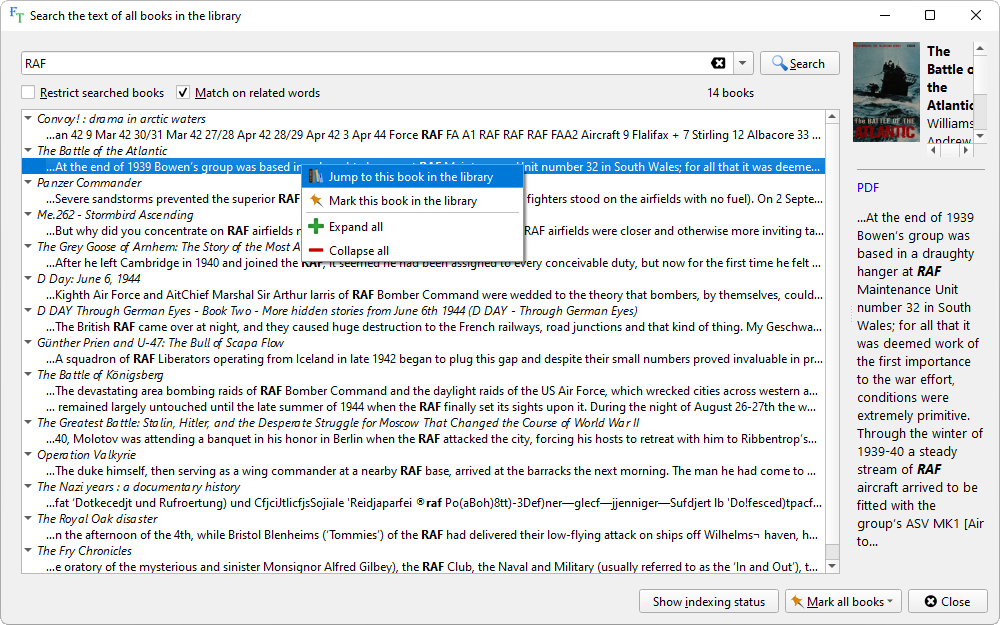
Task: Click the green plus Expand all icon
Action: click(316, 227)
